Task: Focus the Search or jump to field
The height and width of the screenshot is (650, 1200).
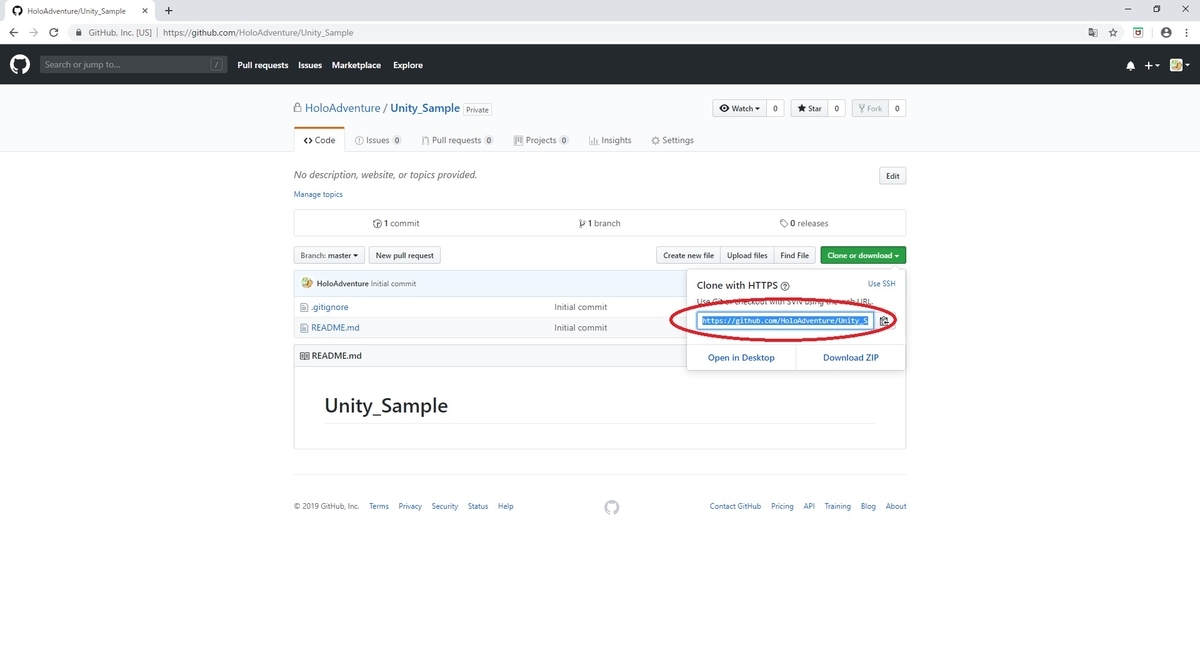Action: (133, 65)
